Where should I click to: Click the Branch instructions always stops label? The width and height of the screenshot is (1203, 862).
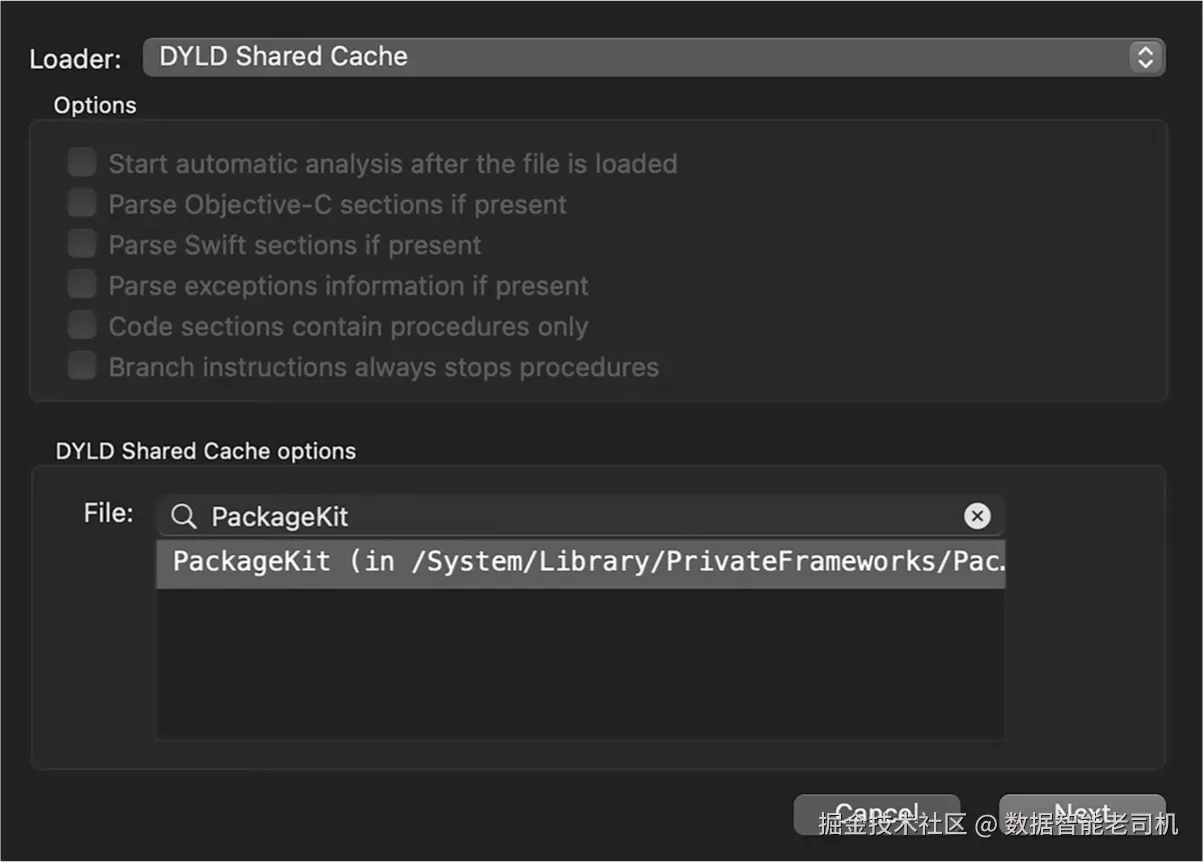coord(383,367)
